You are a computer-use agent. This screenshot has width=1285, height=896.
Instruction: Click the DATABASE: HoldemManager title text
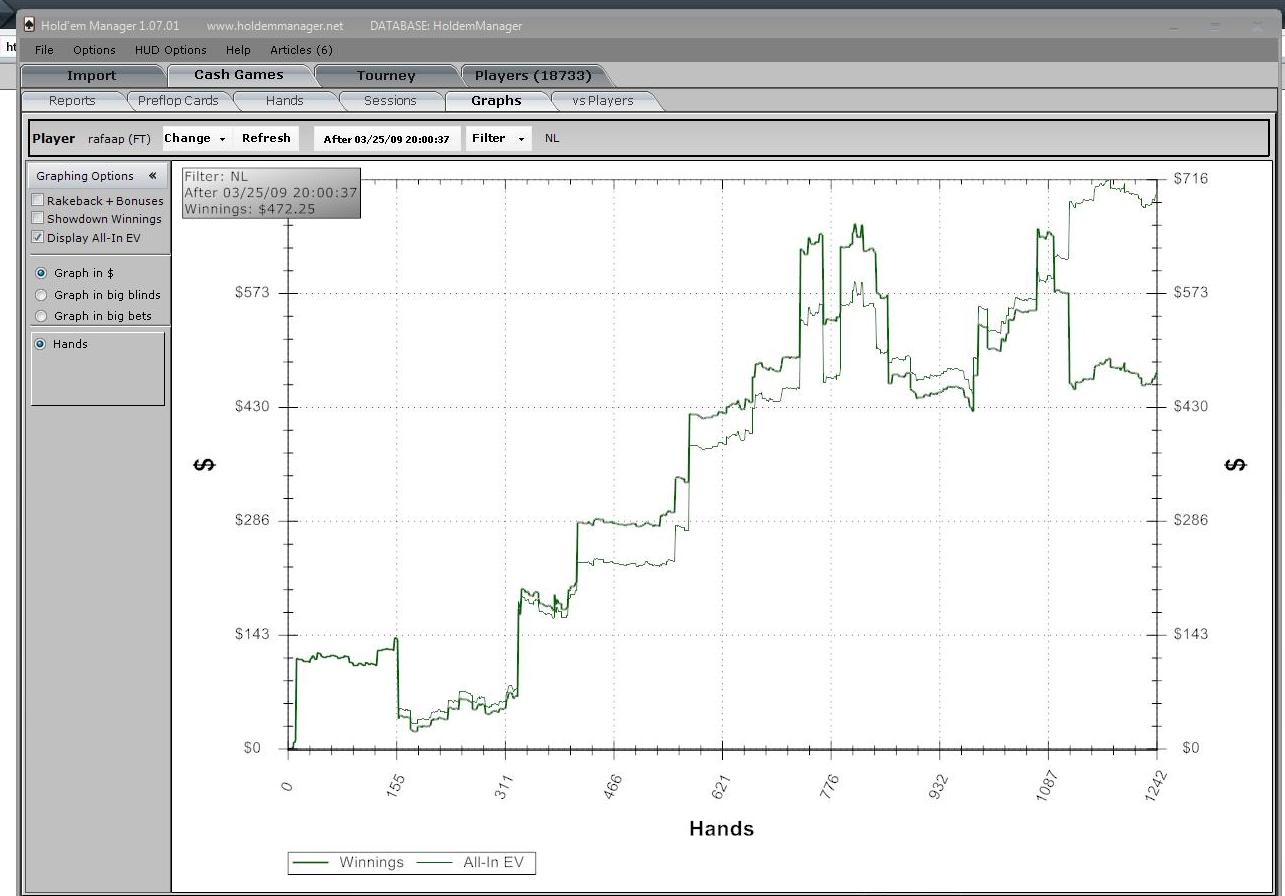click(x=446, y=26)
